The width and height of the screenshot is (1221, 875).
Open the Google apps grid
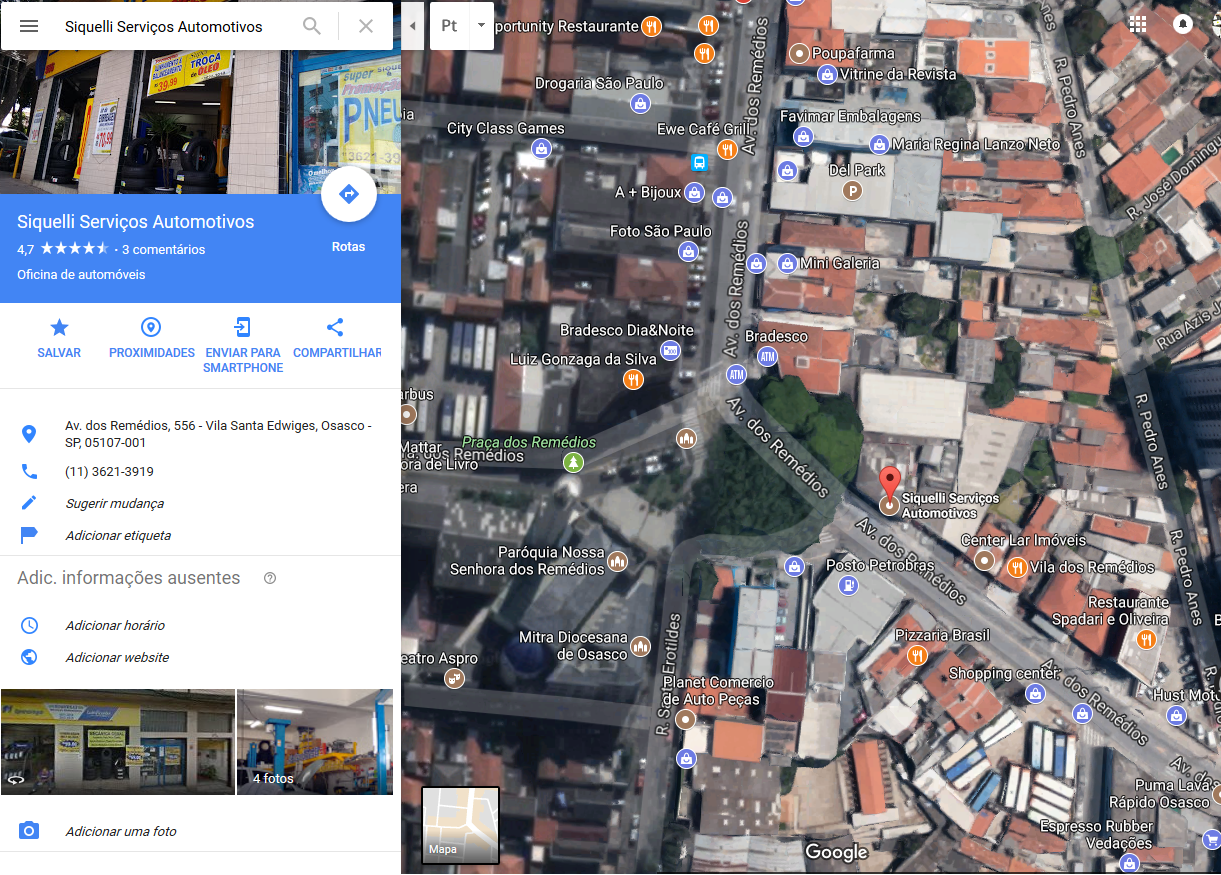click(x=1138, y=24)
